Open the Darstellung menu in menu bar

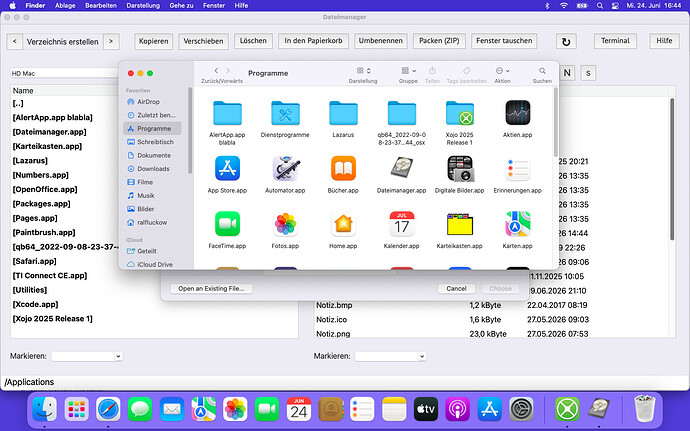pos(143,6)
